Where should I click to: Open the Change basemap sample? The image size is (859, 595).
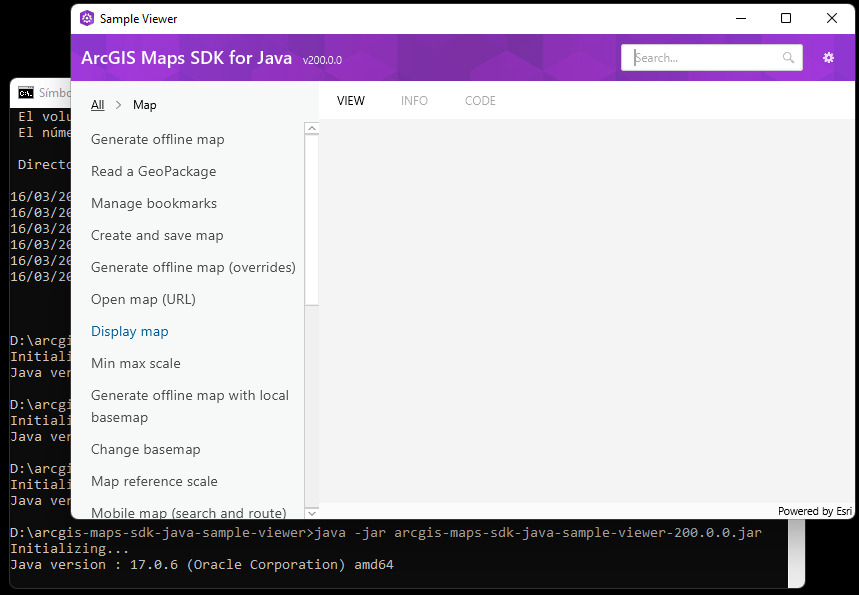click(x=144, y=449)
